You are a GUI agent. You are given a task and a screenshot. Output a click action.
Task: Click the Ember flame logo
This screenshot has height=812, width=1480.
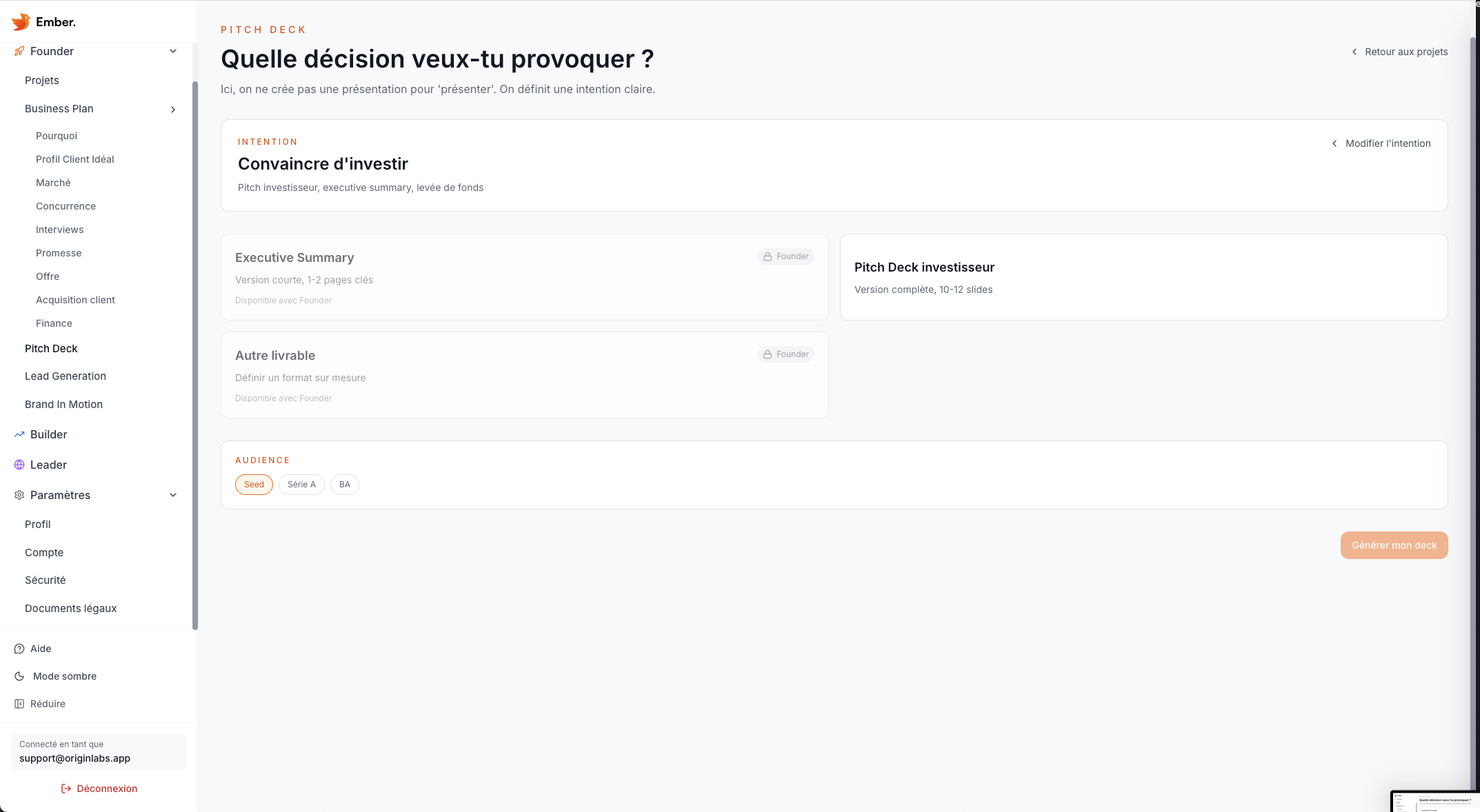pos(20,21)
